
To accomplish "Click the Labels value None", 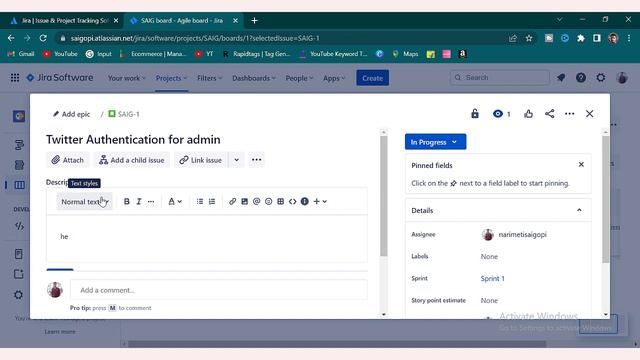I will [489, 257].
